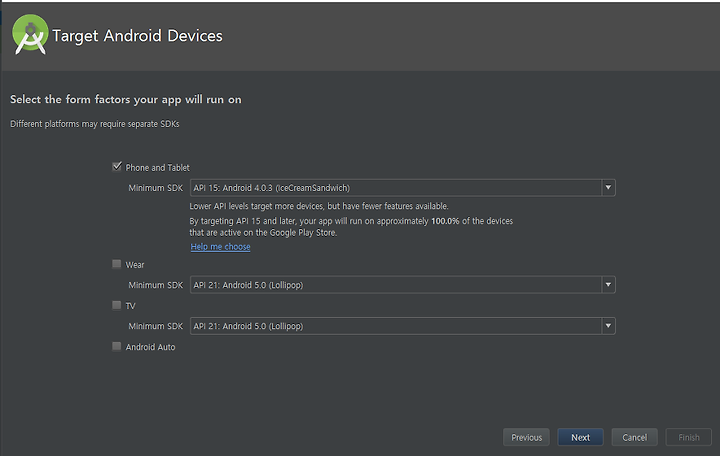Tick the Android Auto checkbox
The width and height of the screenshot is (720, 456).
(117, 346)
